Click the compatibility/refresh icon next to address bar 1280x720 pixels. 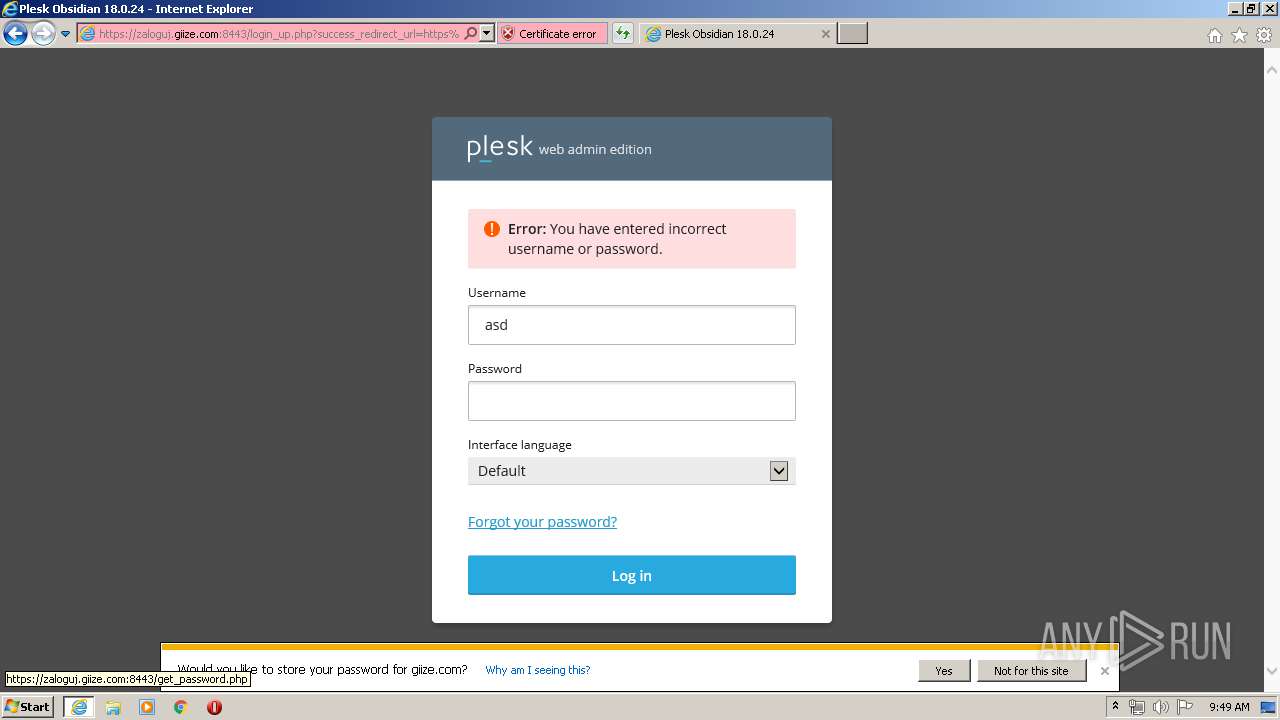[623, 34]
